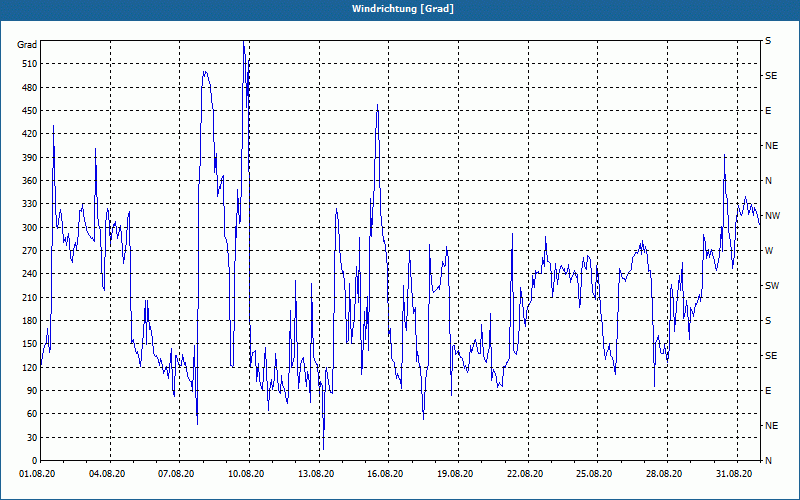The width and height of the screenshot is (800, 500).
Task: Select the y-axis value 0
Action: click(34, 460)
